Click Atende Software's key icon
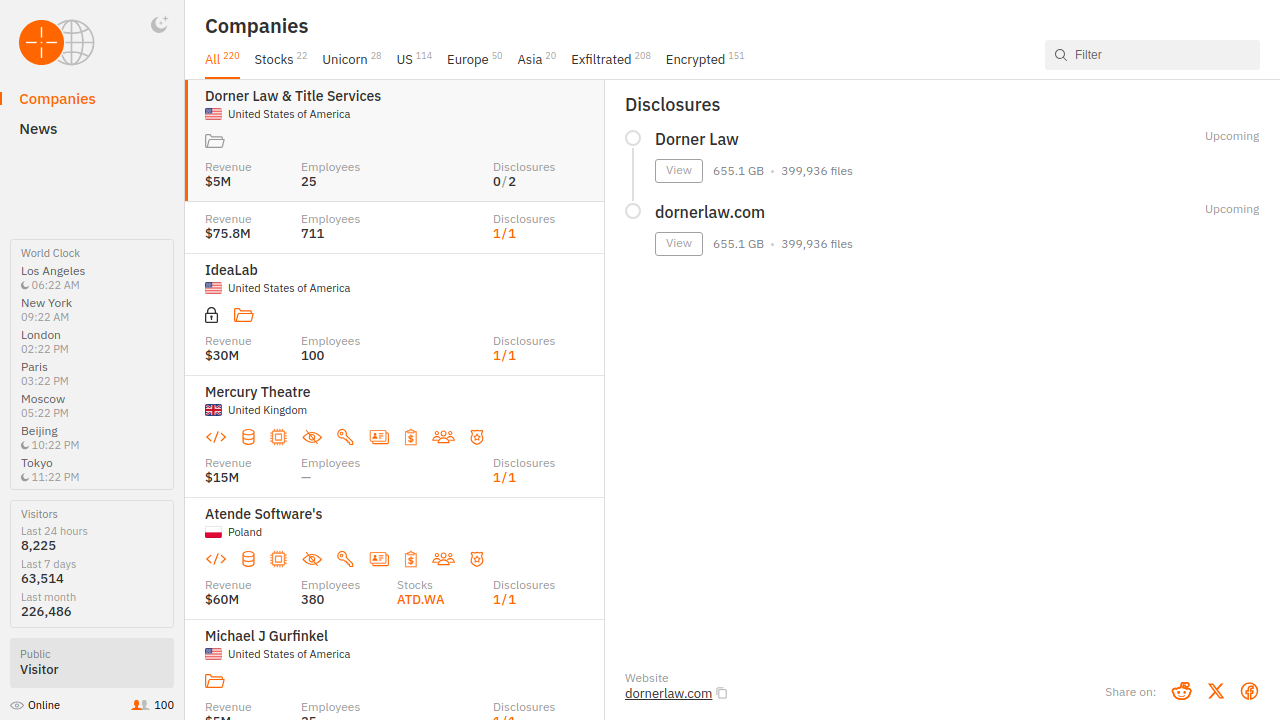This screenshot has height=720, width=1280. tap(345, 559)
